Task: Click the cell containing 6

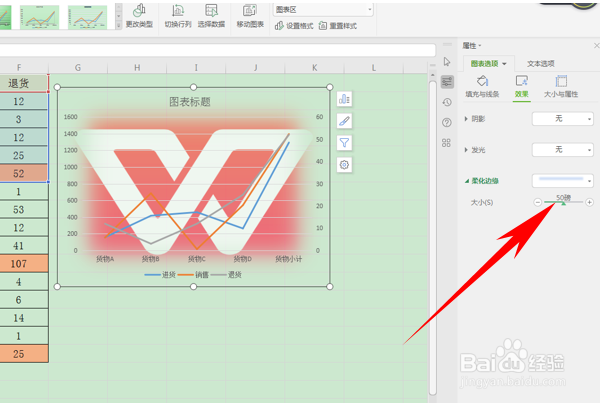Action: point(24,300)
